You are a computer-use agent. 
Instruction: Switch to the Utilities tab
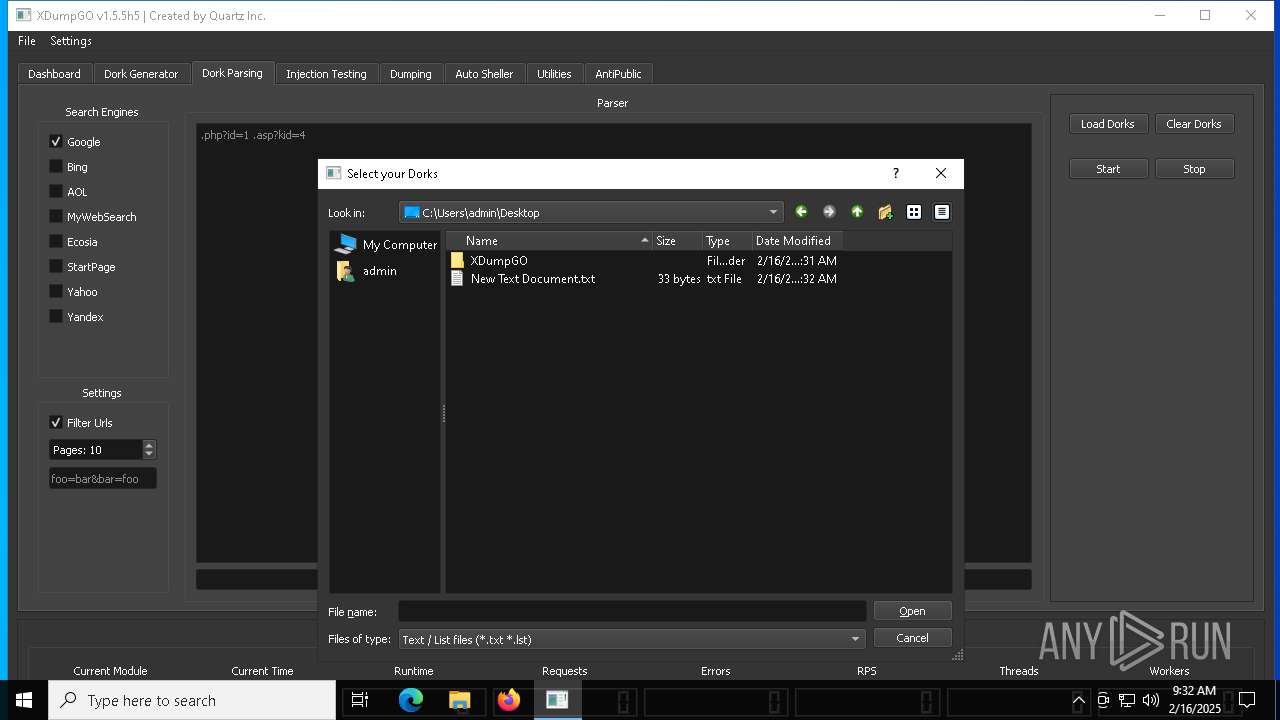[x=554, y=74]
